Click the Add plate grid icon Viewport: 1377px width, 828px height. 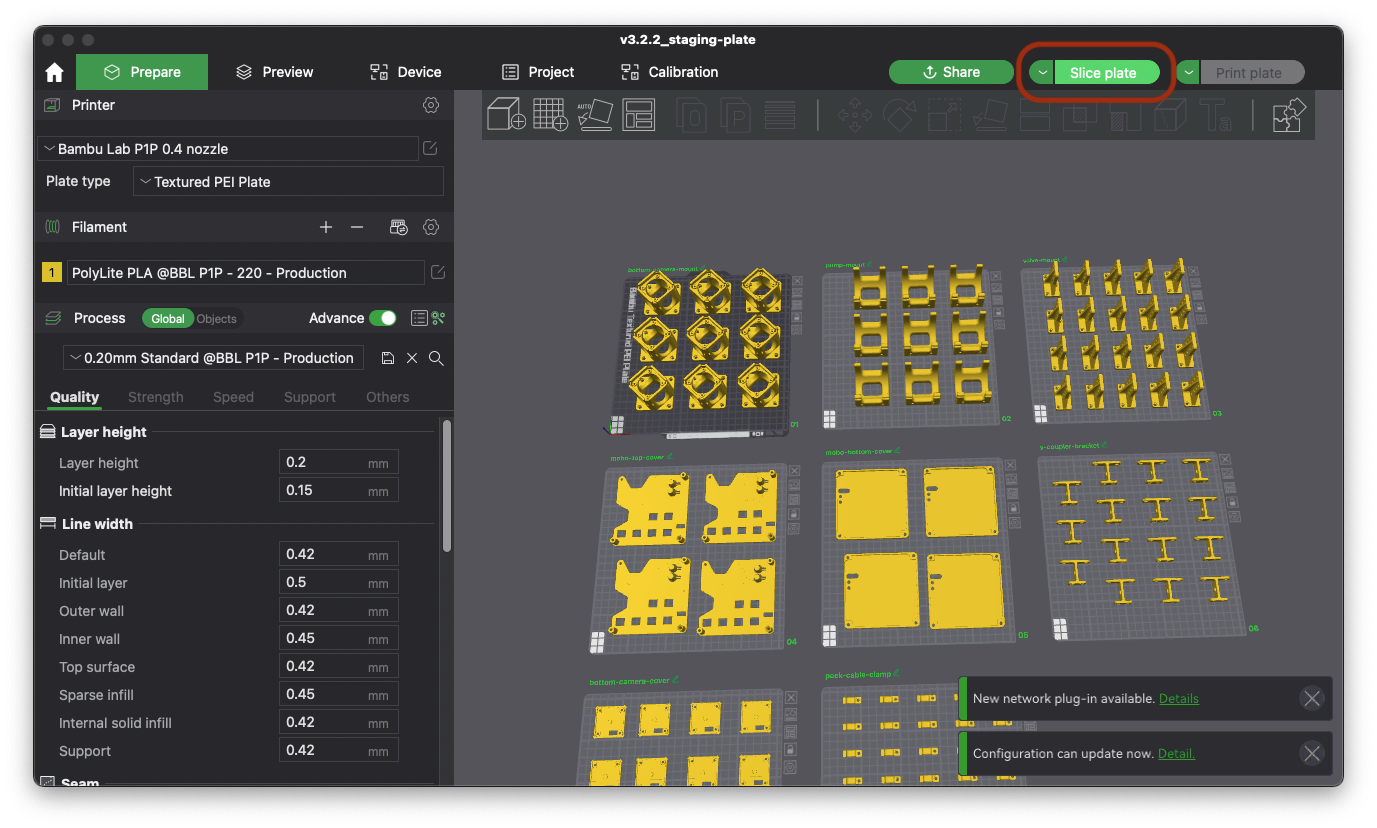tap(550, 114)
